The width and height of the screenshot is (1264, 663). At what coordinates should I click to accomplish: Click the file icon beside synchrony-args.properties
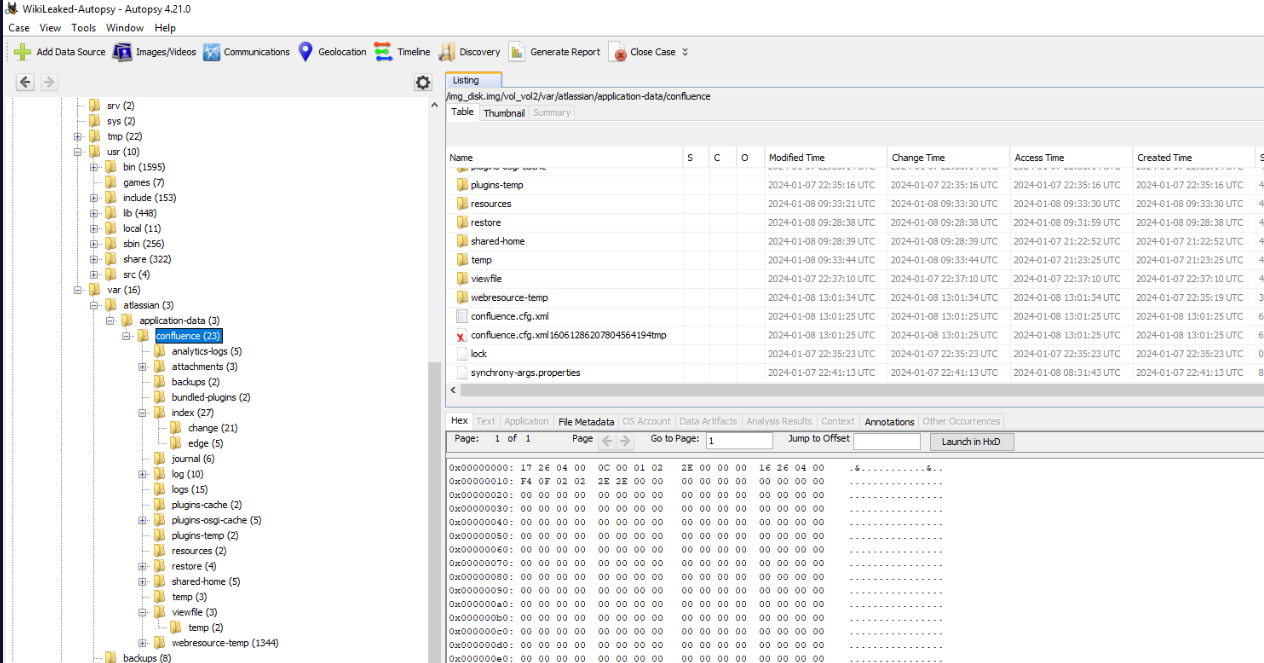462,372
